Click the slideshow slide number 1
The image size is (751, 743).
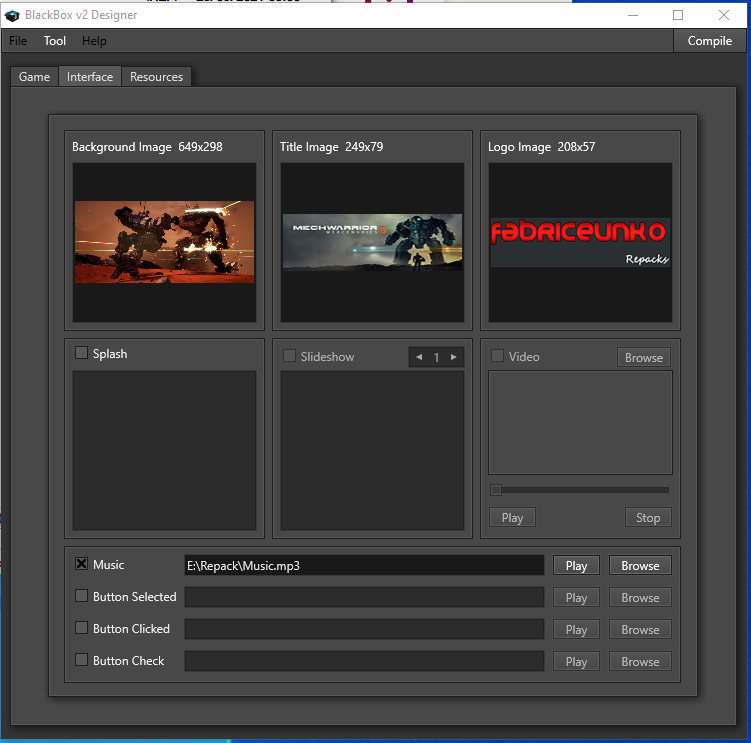pyautogui.click(x=436, y=357)
